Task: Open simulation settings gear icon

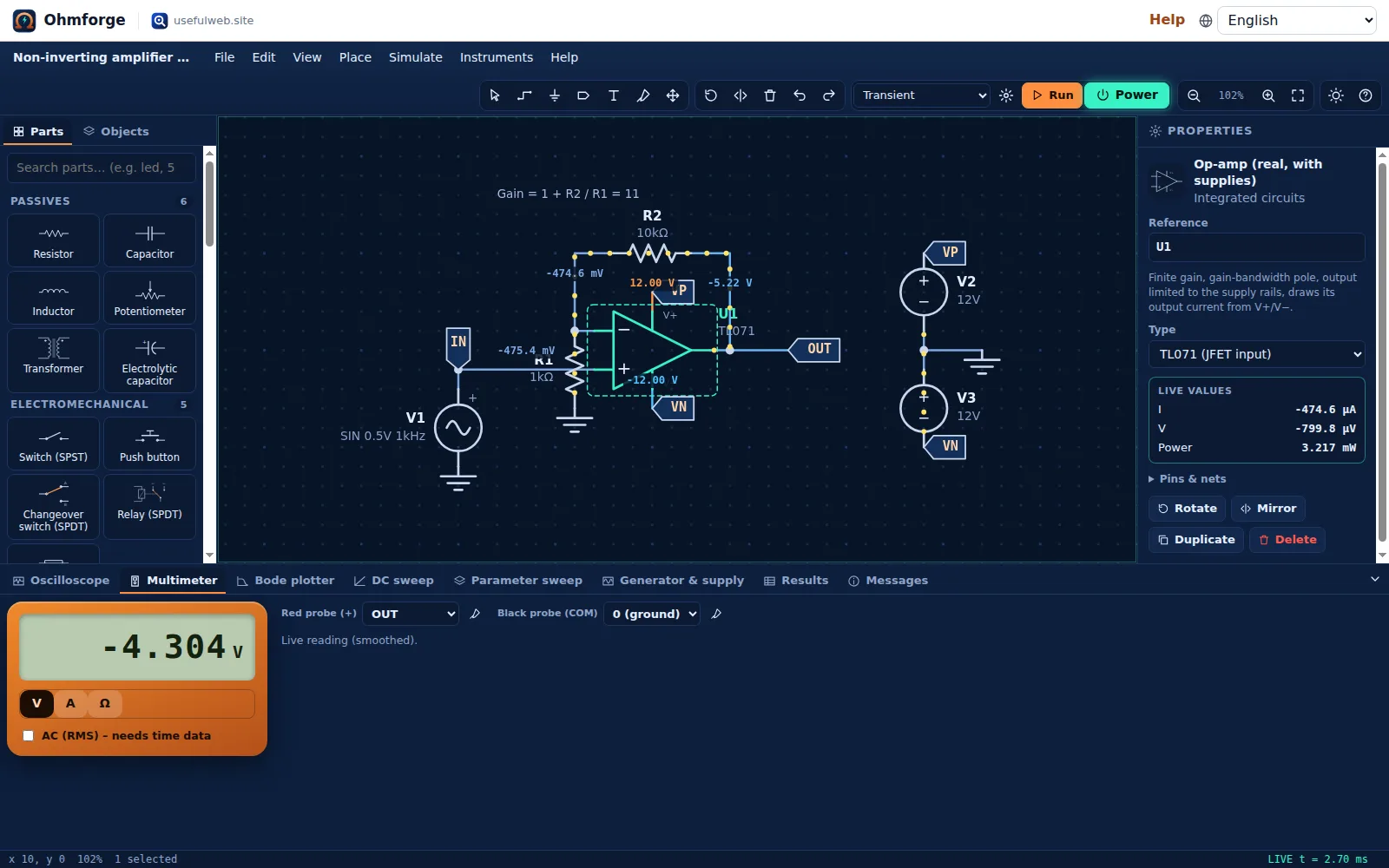Action: (1006, 95)
